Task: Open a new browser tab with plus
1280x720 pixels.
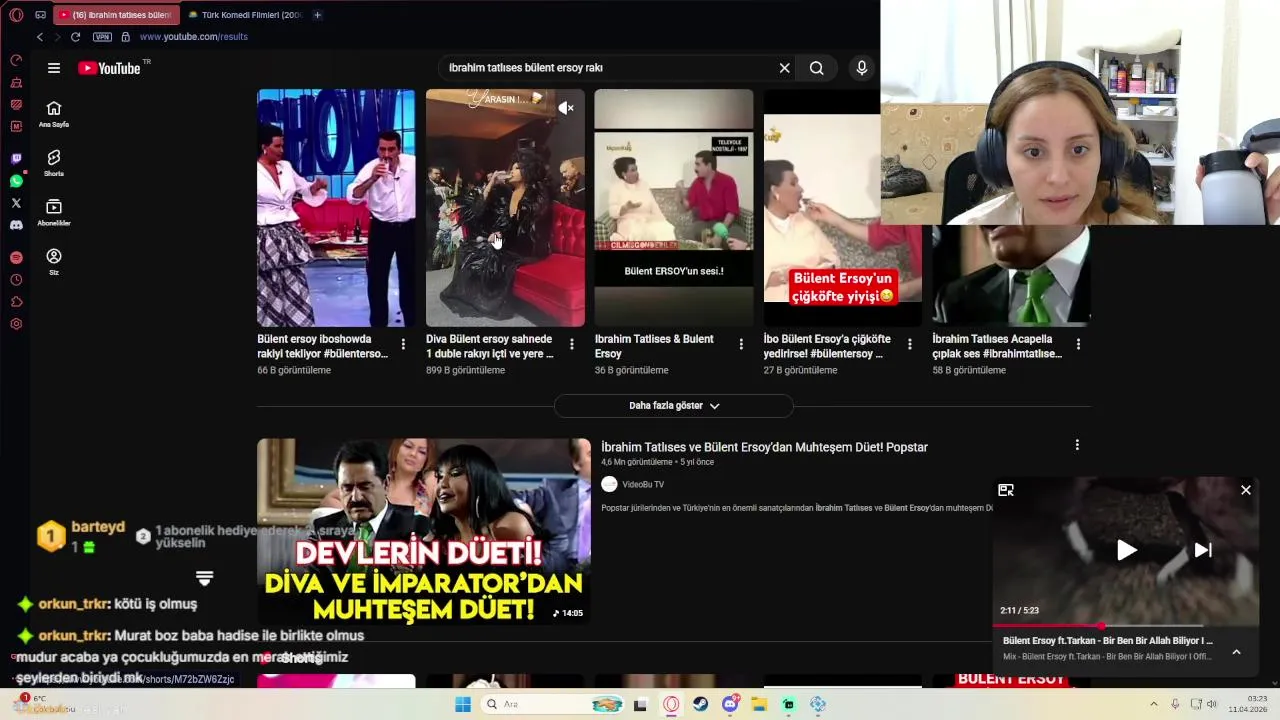Action: (317, 15)
